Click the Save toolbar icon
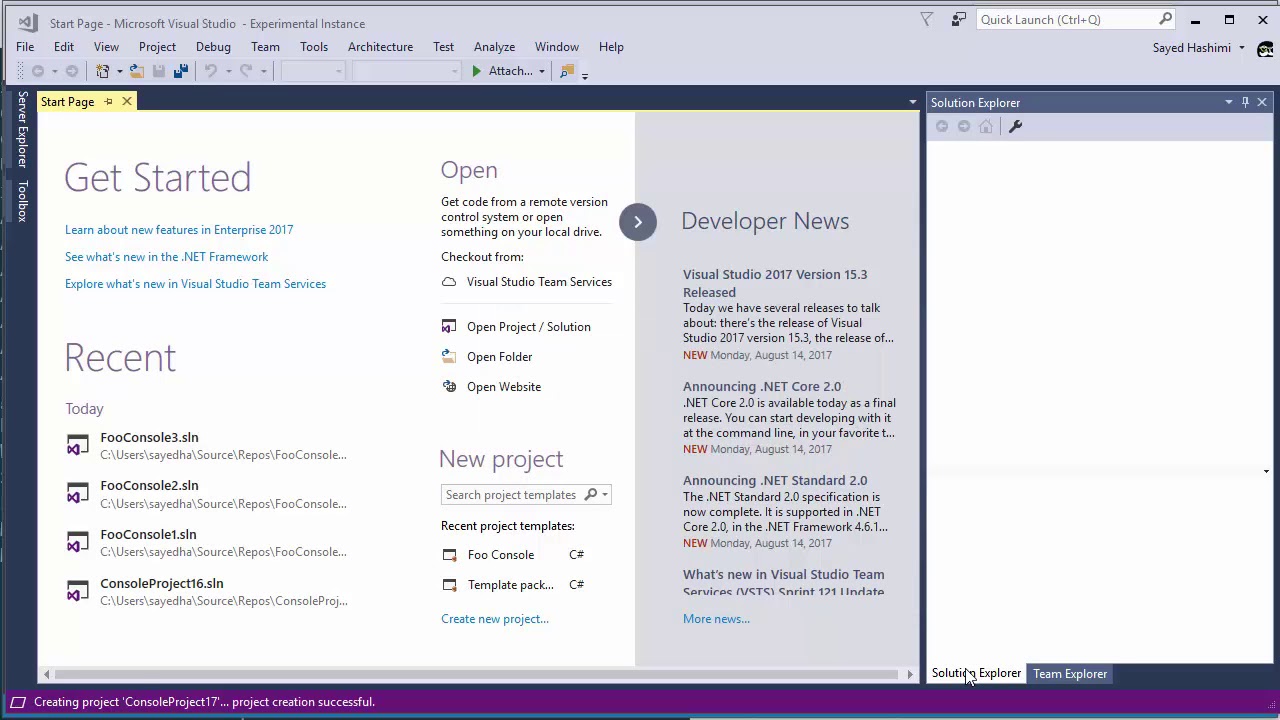This screenshot has height=720, width=1280. pyautogui.click(x=159, y=71)
